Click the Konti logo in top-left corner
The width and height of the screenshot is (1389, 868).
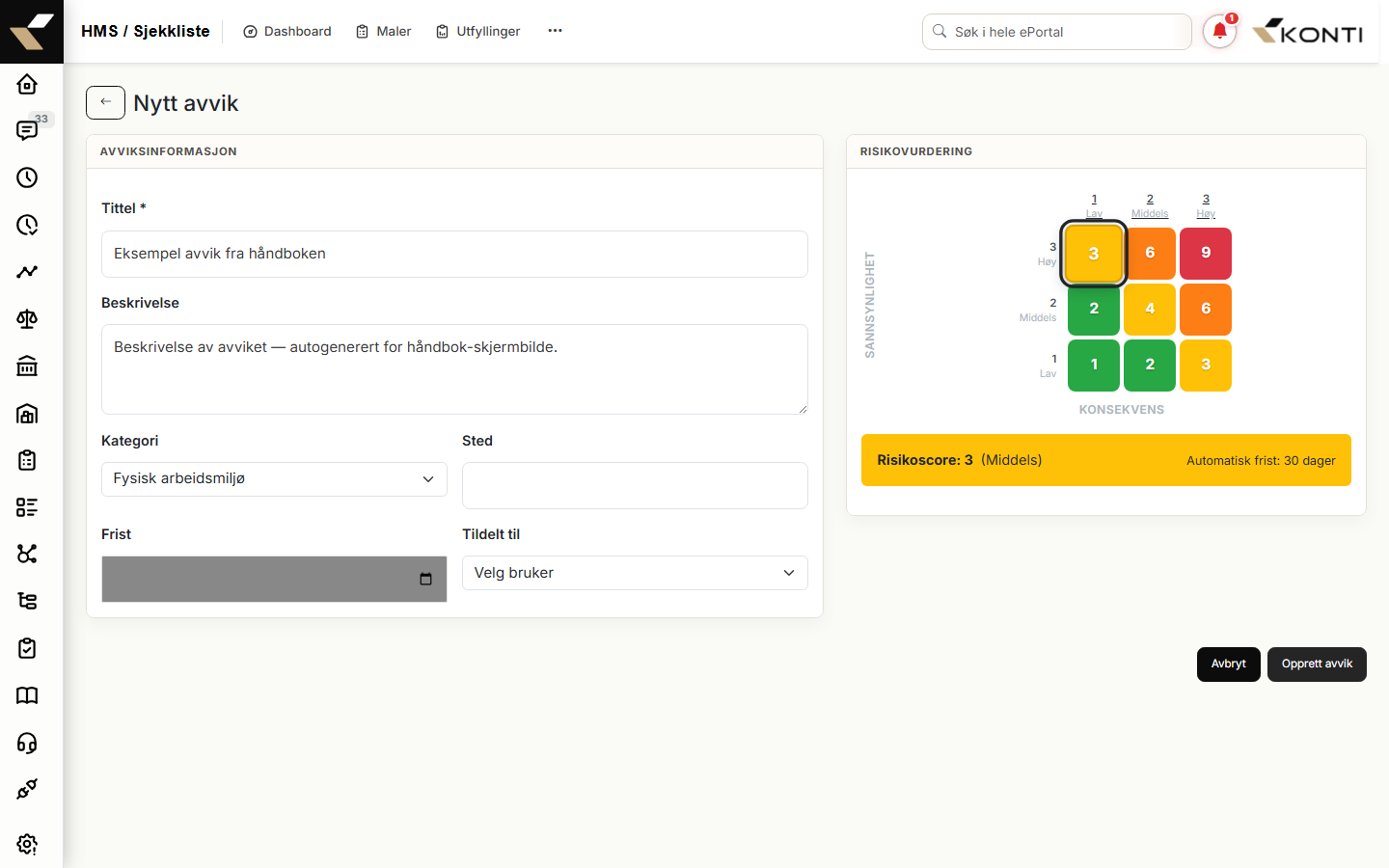pos(32,32)
